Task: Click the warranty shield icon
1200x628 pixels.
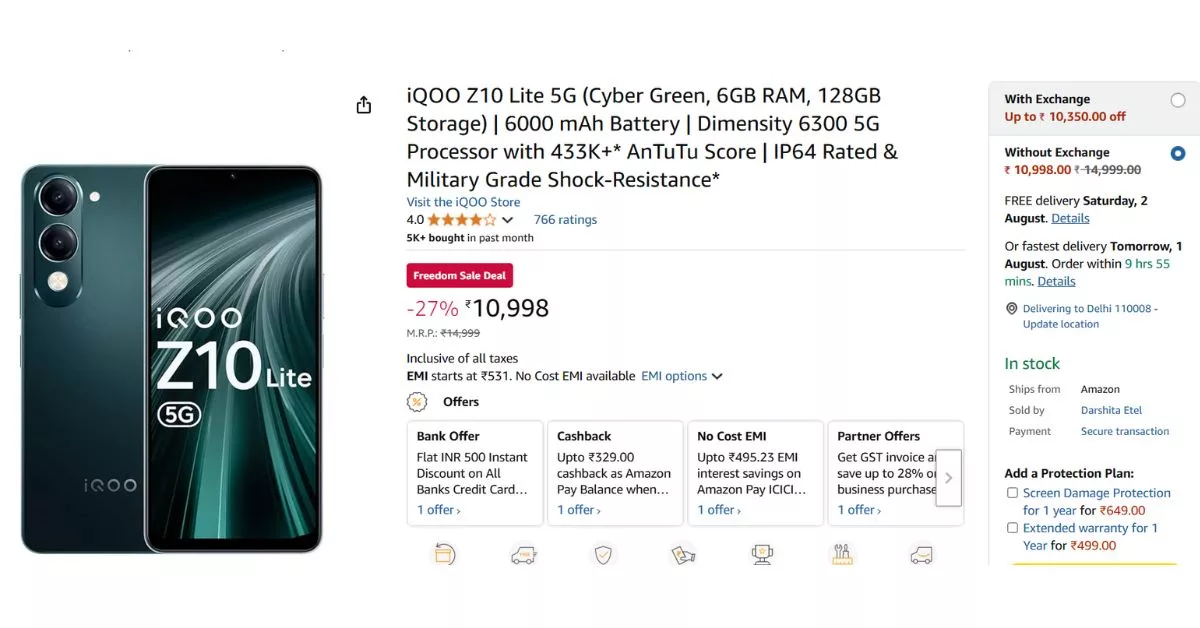Action: 603,553
